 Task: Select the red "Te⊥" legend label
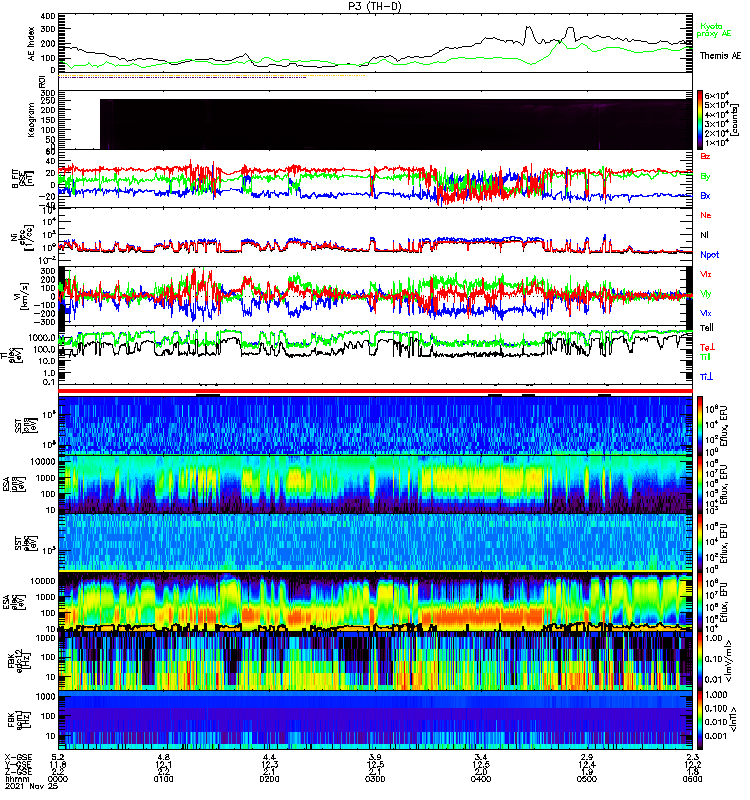click(x=707, y=347)
